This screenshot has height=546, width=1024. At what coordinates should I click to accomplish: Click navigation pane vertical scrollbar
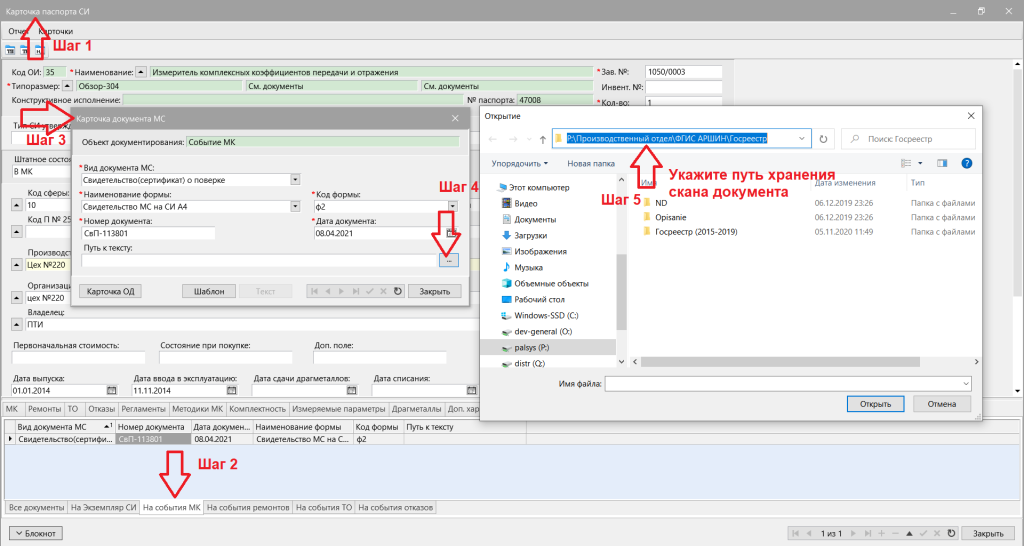point(621,293)
